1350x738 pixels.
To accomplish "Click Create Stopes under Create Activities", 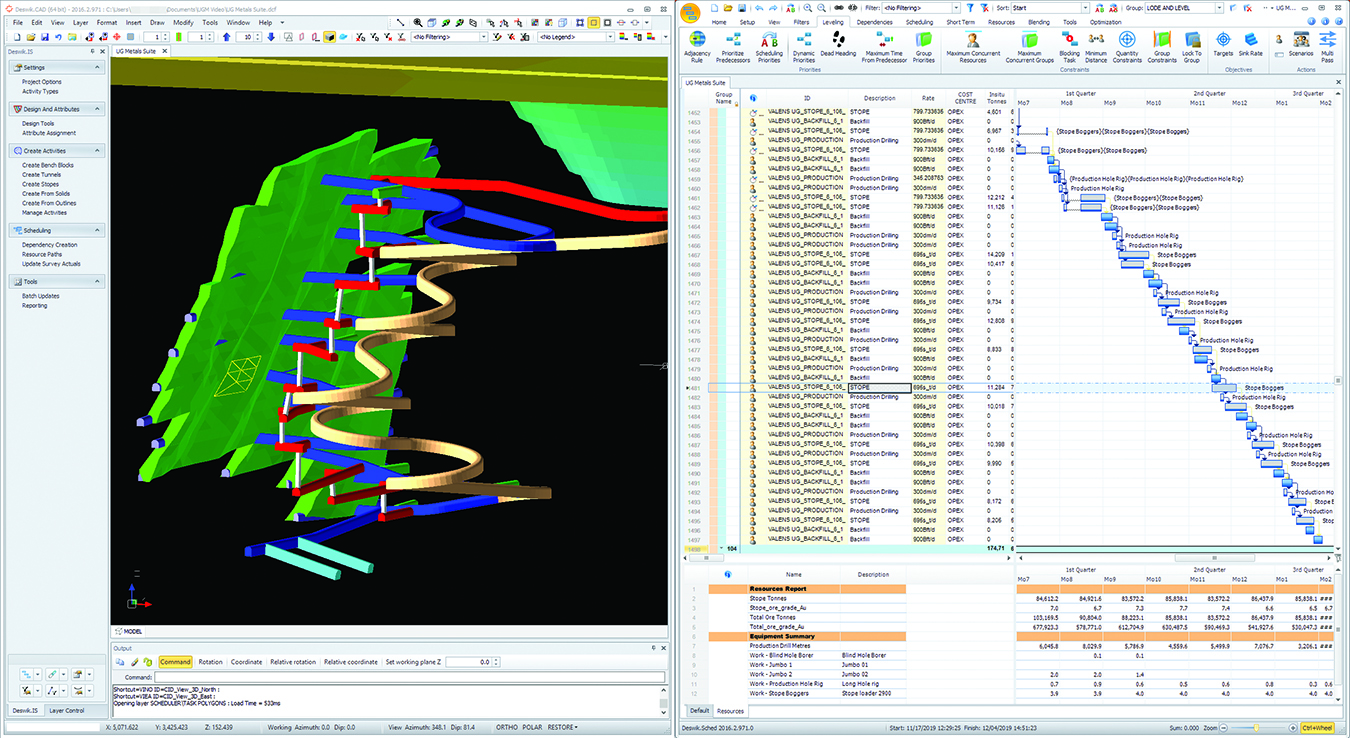I will pyautogui.click(x=40, y=184).
